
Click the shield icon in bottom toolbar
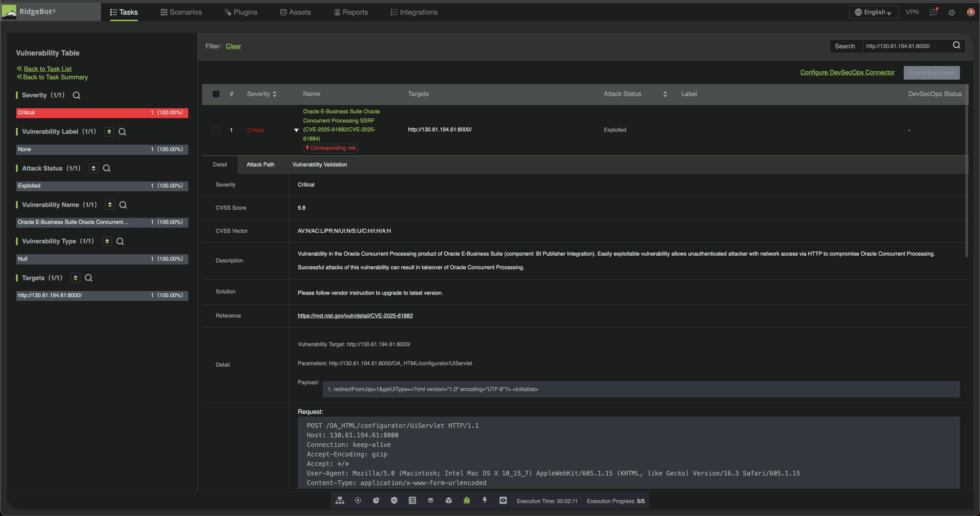coord(394,499)
